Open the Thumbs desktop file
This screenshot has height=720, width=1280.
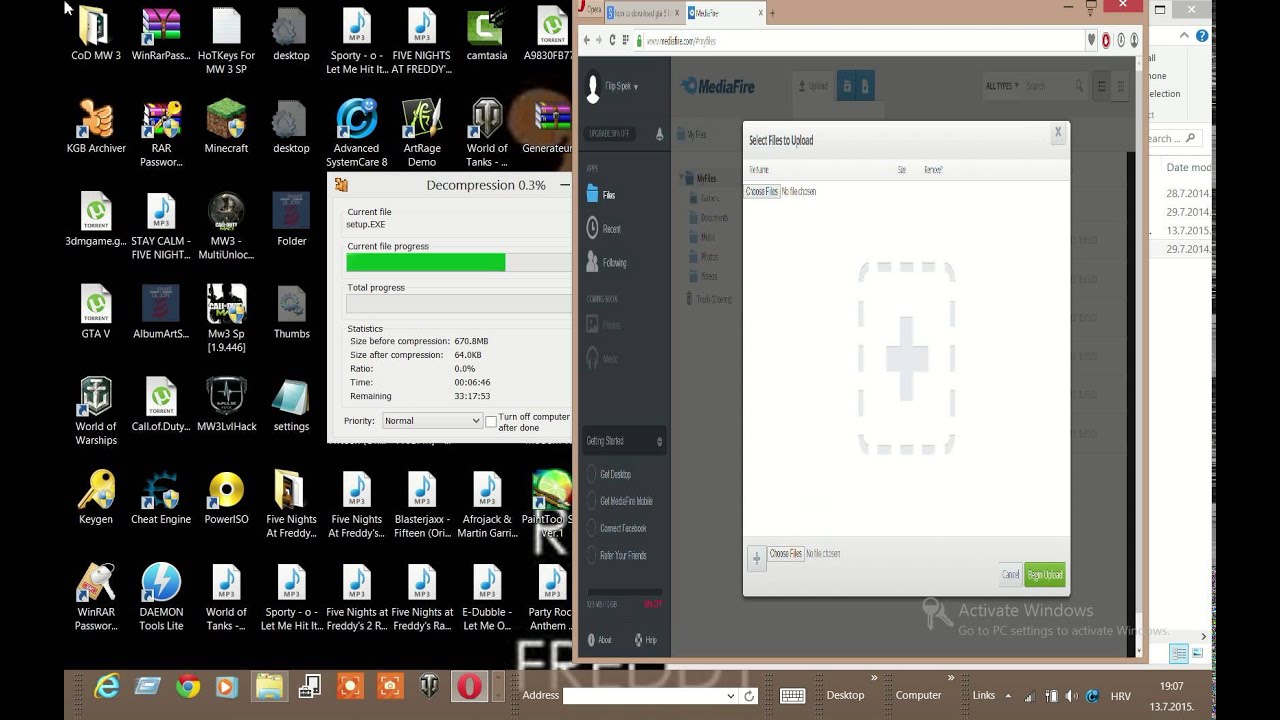click(291, 313)
